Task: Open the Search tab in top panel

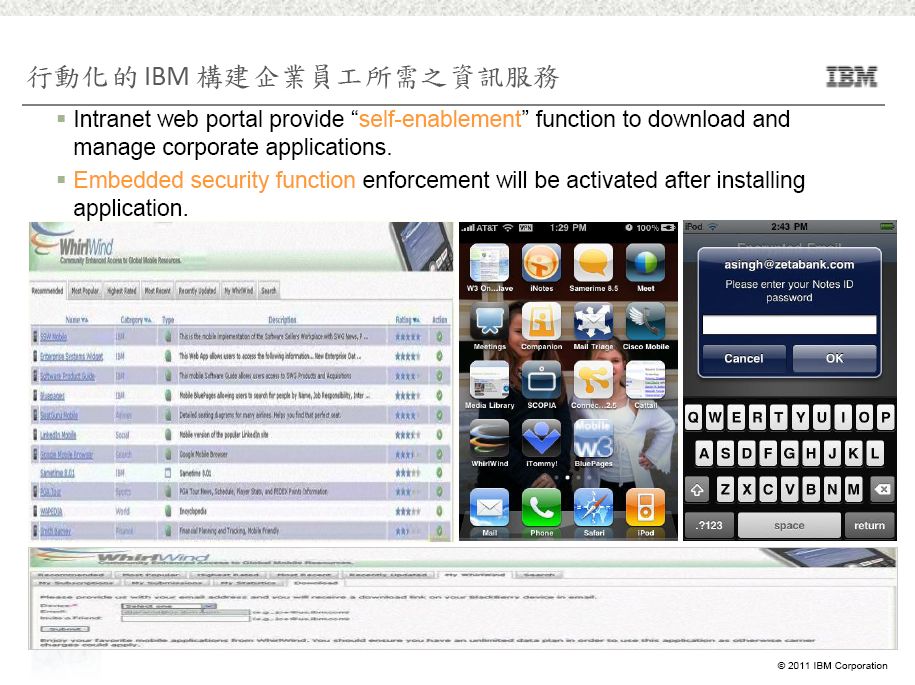Action: (268, 291)
